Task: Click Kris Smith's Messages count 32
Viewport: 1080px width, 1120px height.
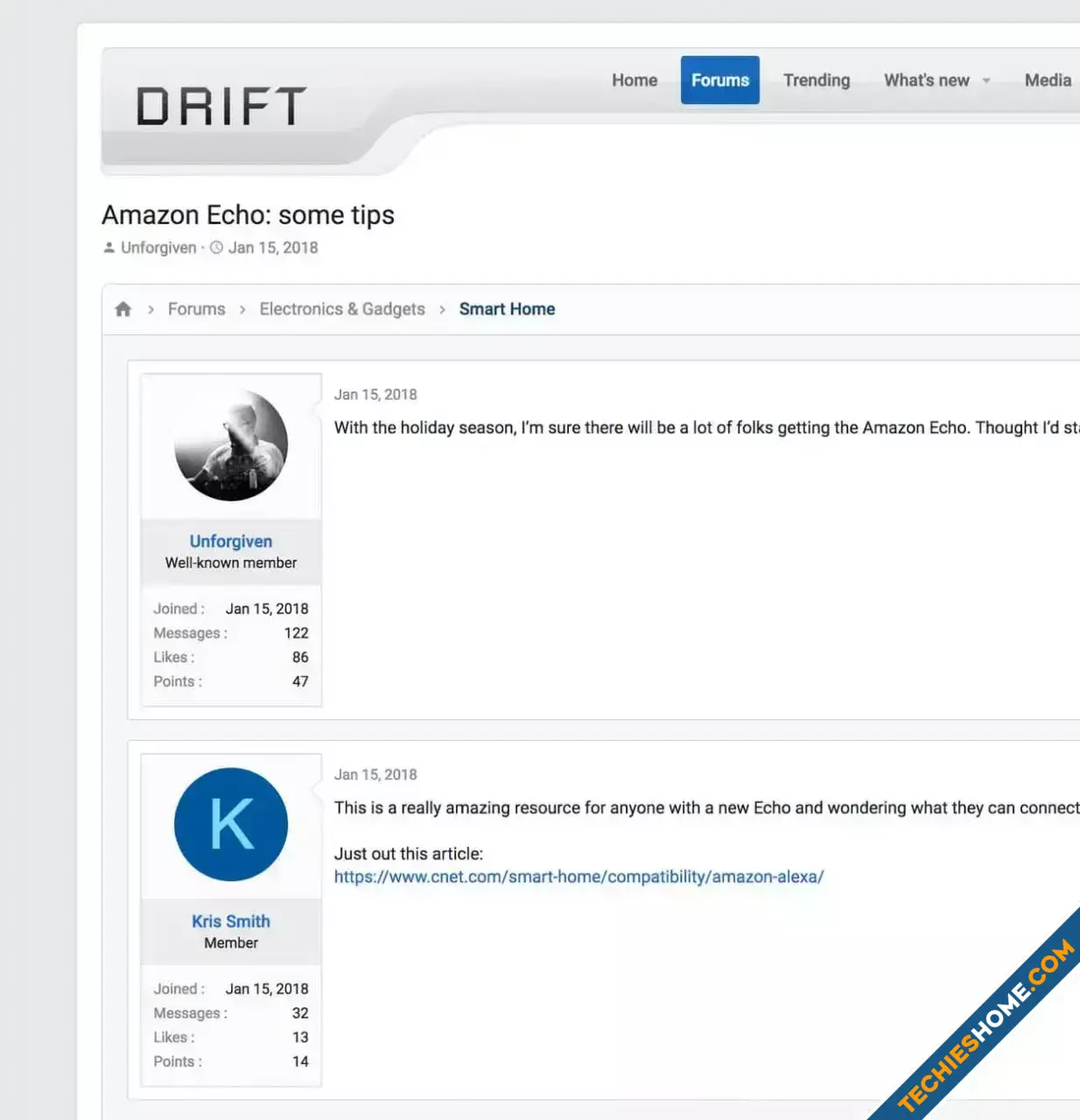Action: click(x=300, y=1013)
